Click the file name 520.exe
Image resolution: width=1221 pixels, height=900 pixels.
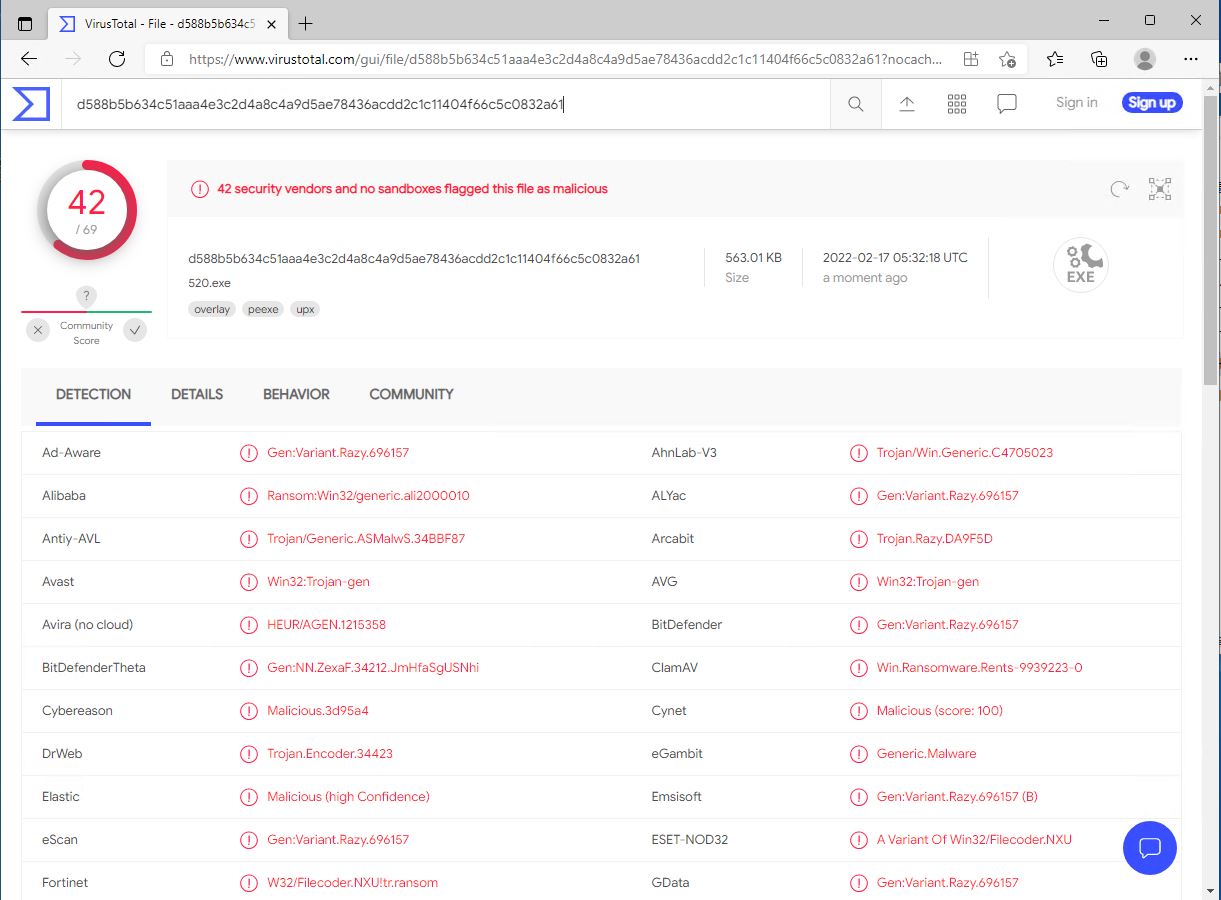click(209, 283)
